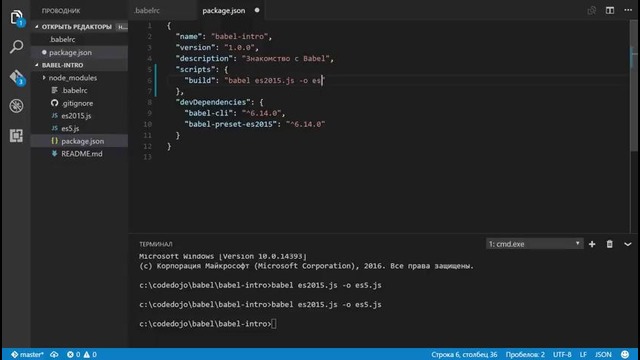Open the Source Control (Git) view
Screen dimensions: 640x360
[17, 77]
